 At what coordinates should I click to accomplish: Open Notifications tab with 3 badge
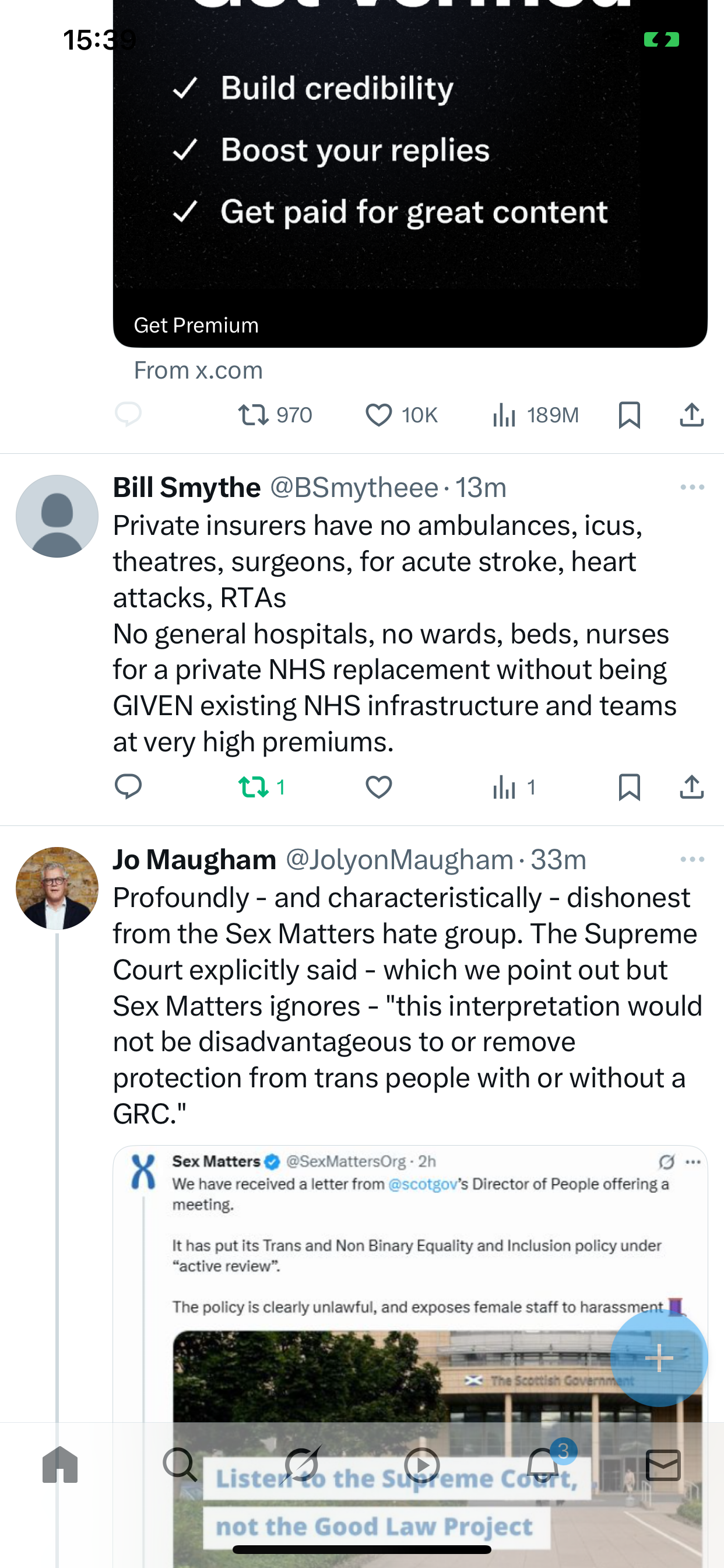[x=544, y=1464]
